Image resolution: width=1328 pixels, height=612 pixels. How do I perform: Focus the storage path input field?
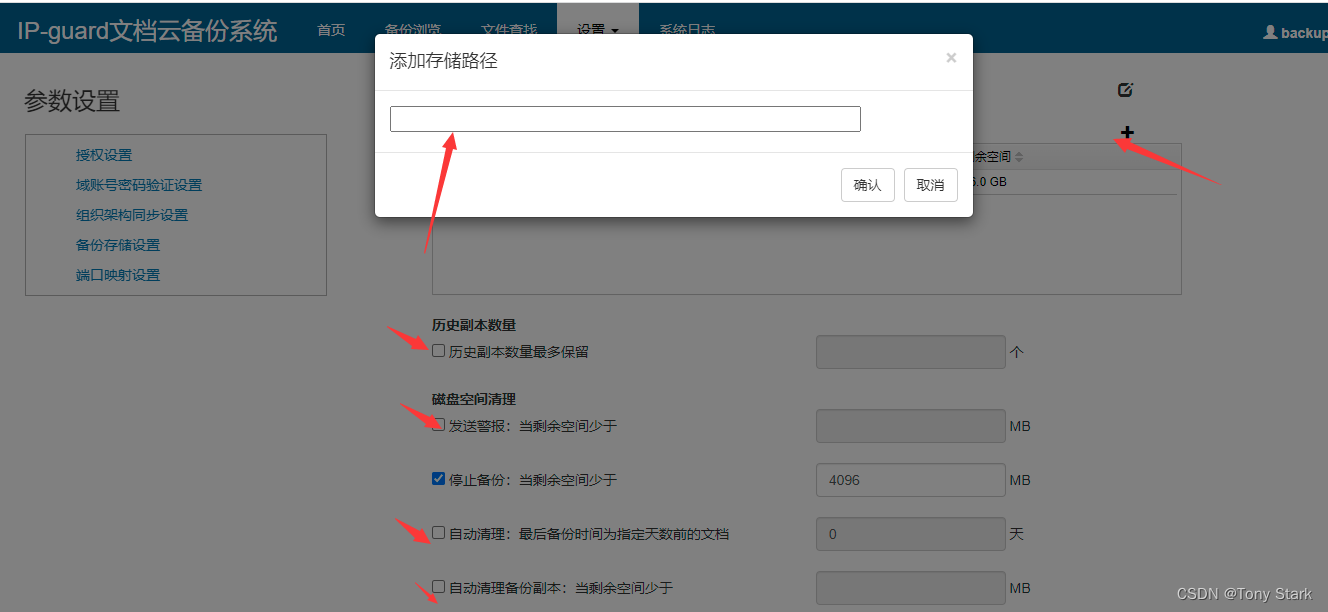625,119
